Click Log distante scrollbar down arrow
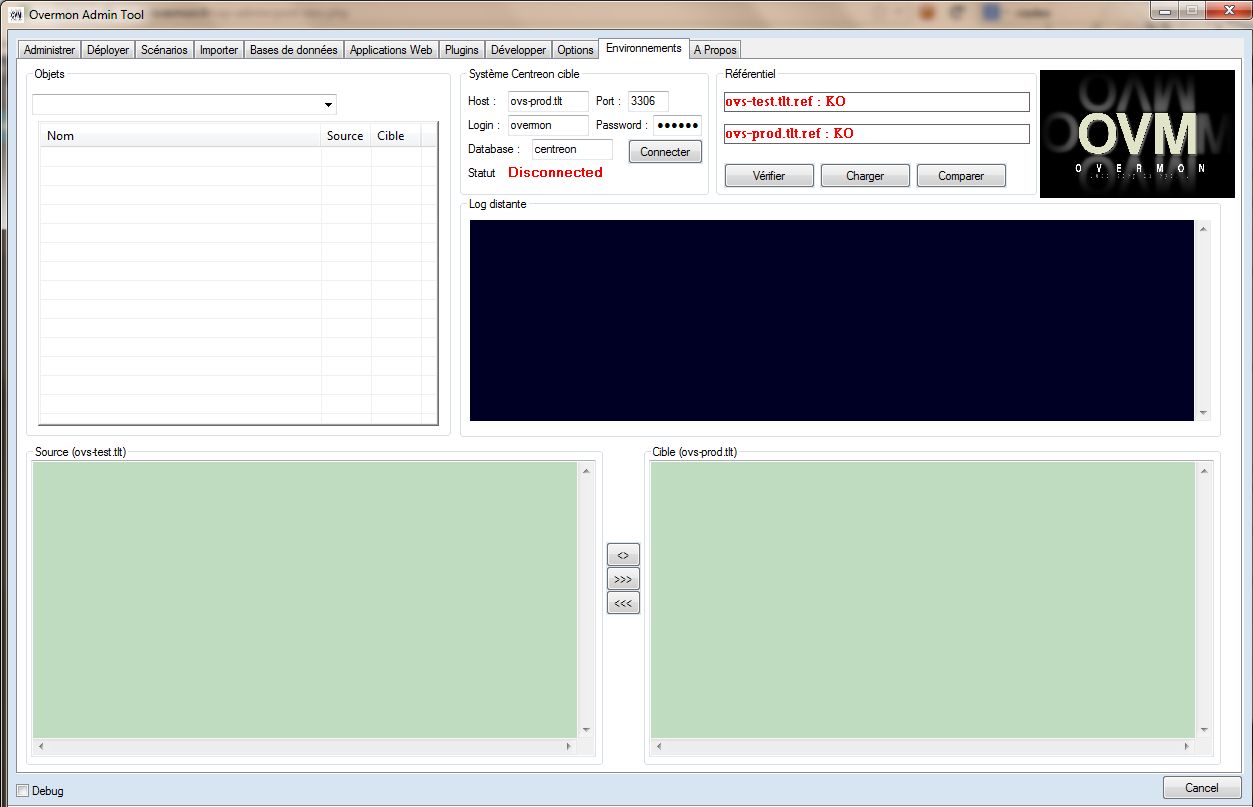Image resolution: width=1253 pixels, height=807 pixels. [1203, 412]
